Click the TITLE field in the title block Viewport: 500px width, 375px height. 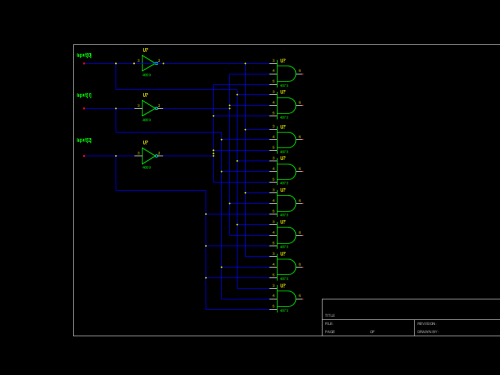tap(330, 315)
